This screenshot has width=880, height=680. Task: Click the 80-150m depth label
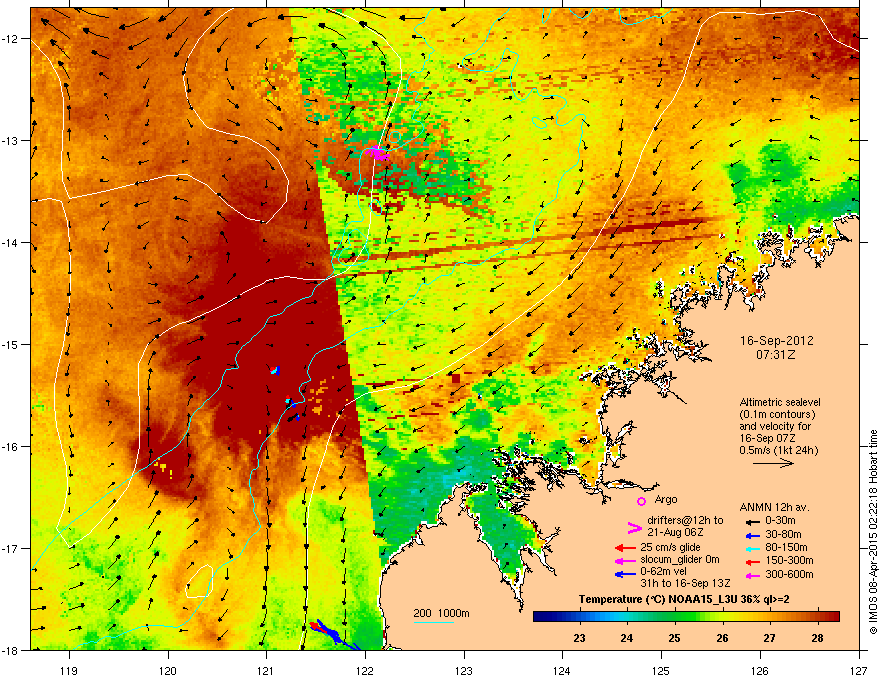pos(786,547)
